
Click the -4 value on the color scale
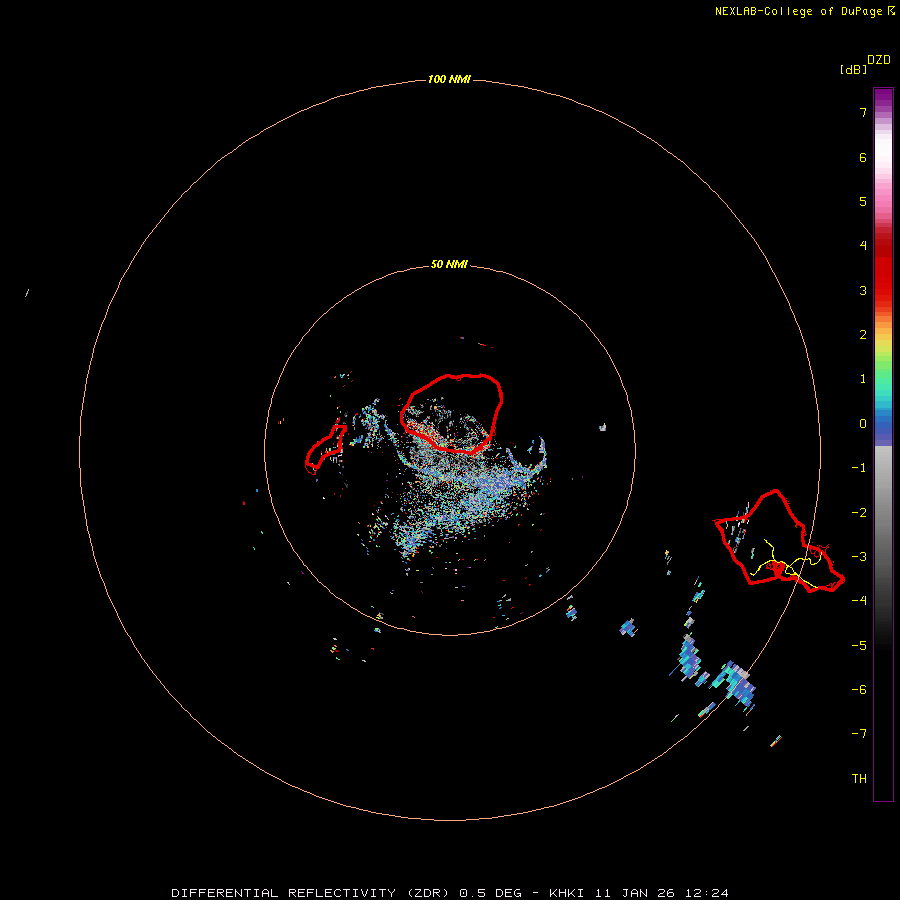tap(859, 600)
